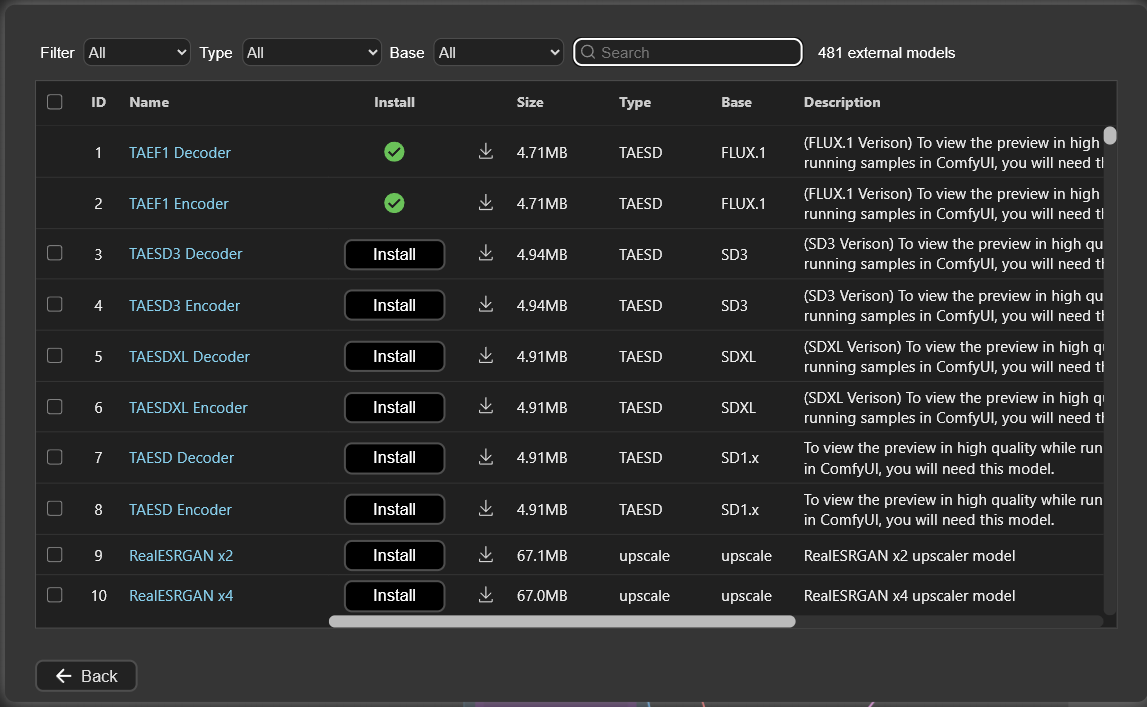The image size is (1147, 707).
Task: Open the Type dropdown
Action: (x=312, y=53)
